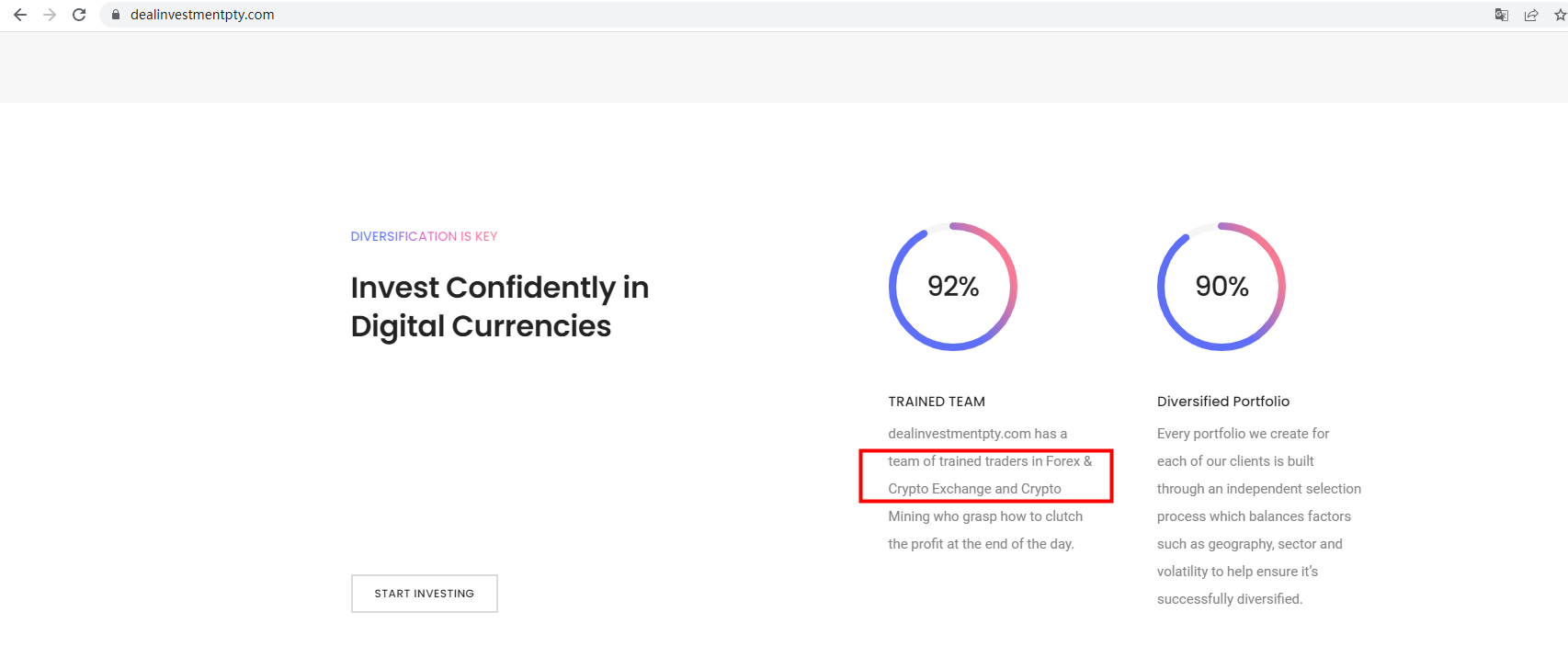This screenshot has width=1568, height=646.
Task: Click the line "the profit at the end of the day"
Action: coord(981,544)
